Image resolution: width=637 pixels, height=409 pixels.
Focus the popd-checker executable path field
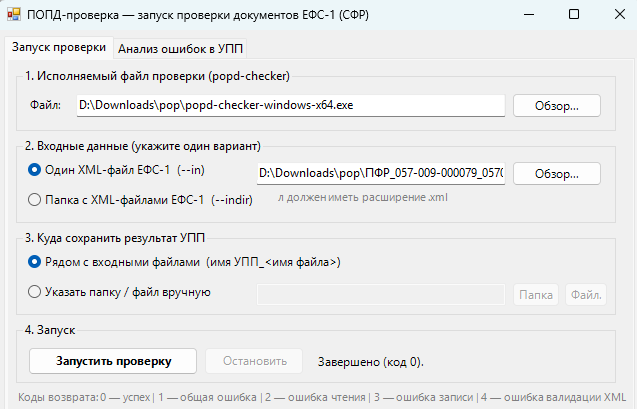pyautogui.click(x=291, y=106)
